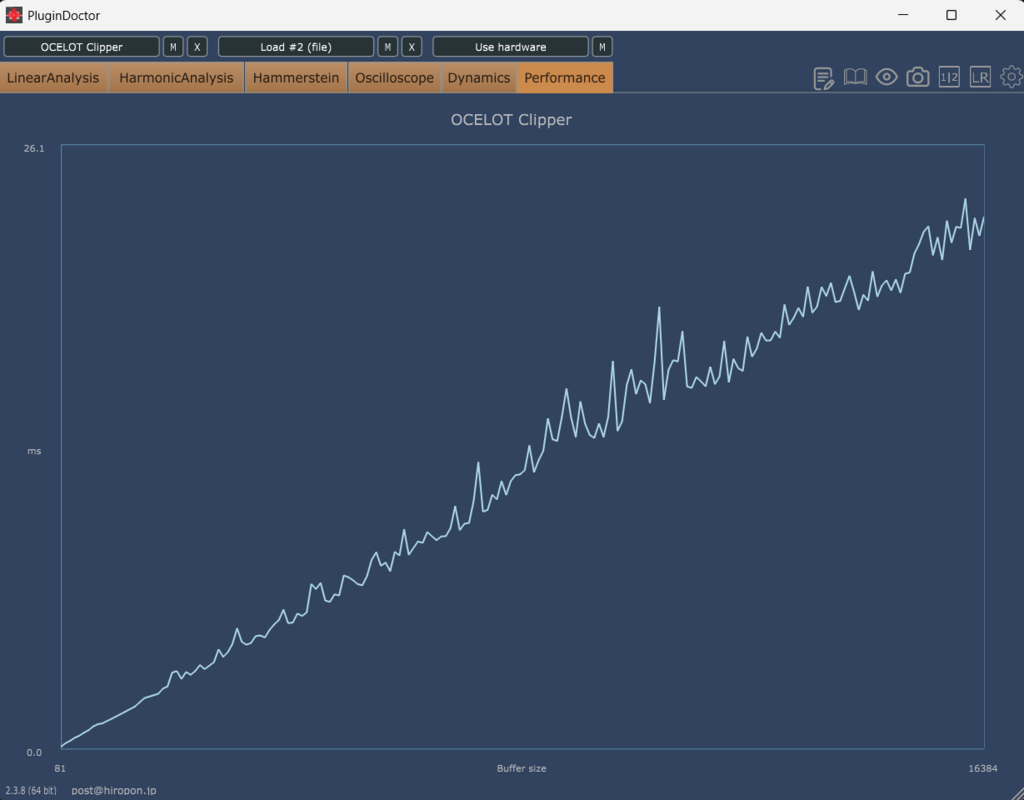Select the Performance tab
The width and height of the screenshot is (1024, 800).
pyautogui.click(x=565, y=78)
